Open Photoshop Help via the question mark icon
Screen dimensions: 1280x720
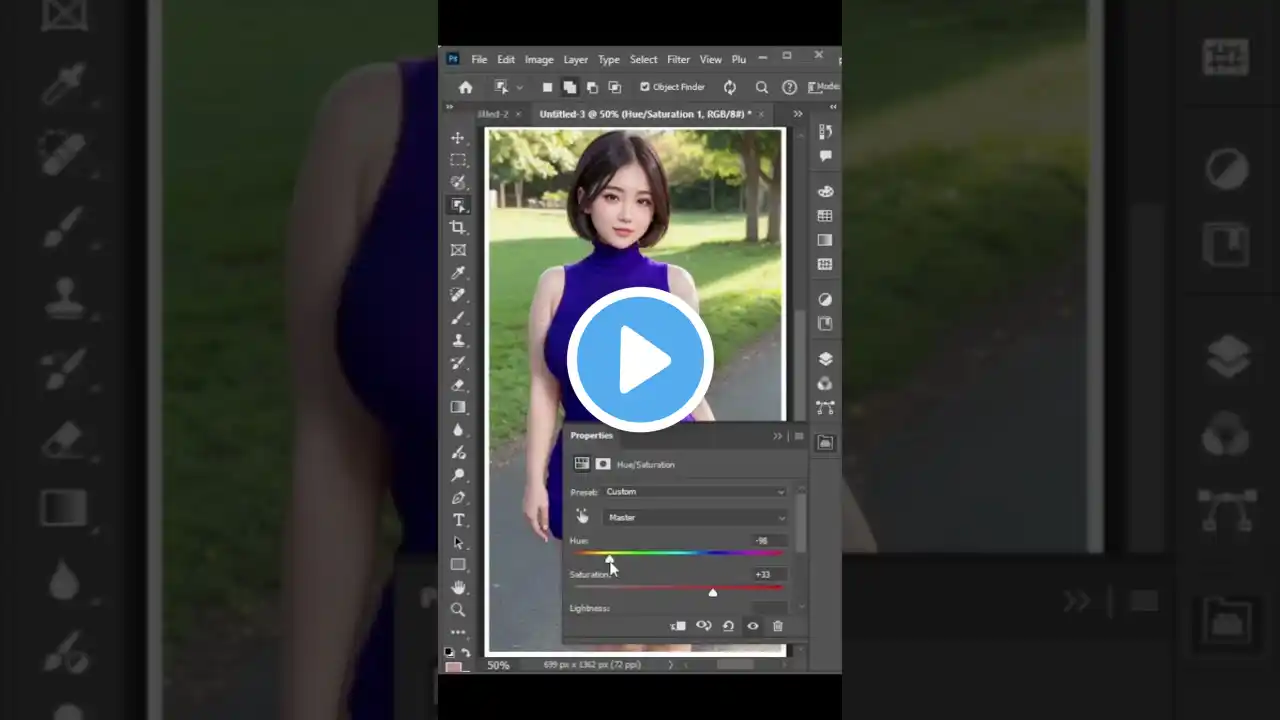(788, 87)
